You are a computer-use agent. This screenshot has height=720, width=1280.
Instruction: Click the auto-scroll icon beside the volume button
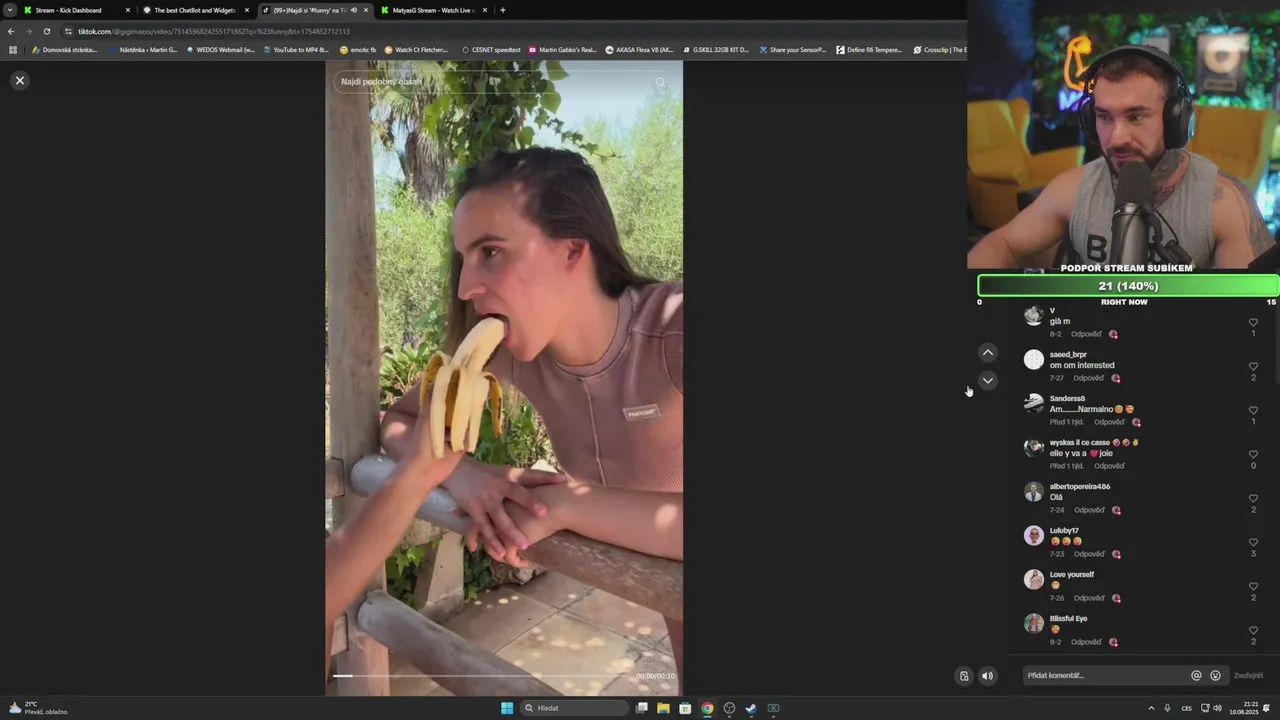point(964,676)
